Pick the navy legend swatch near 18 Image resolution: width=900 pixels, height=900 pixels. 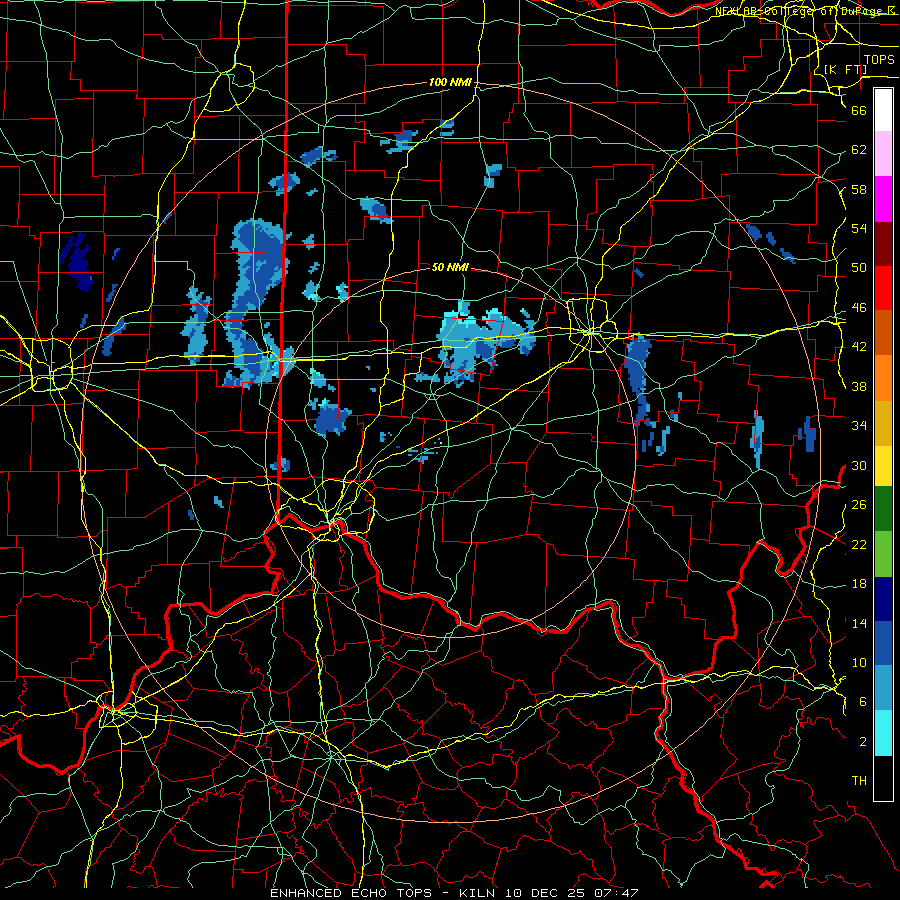coord(883,599)
